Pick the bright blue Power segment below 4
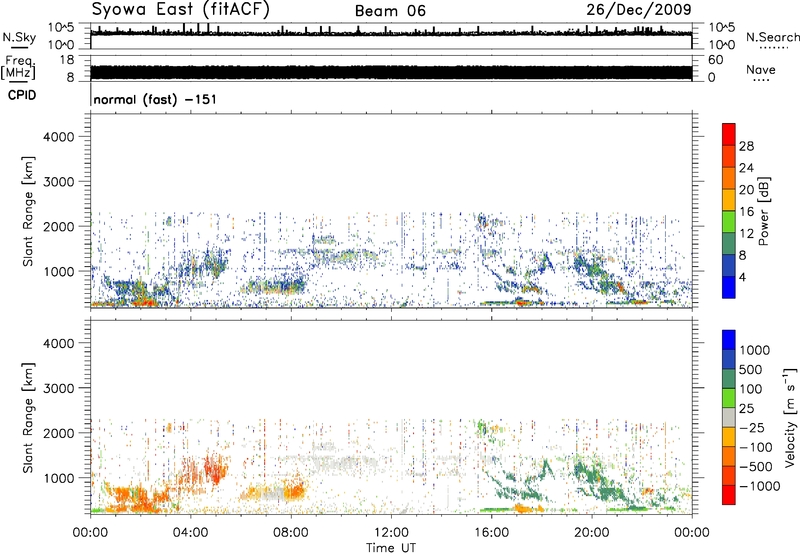 (729, 287)
